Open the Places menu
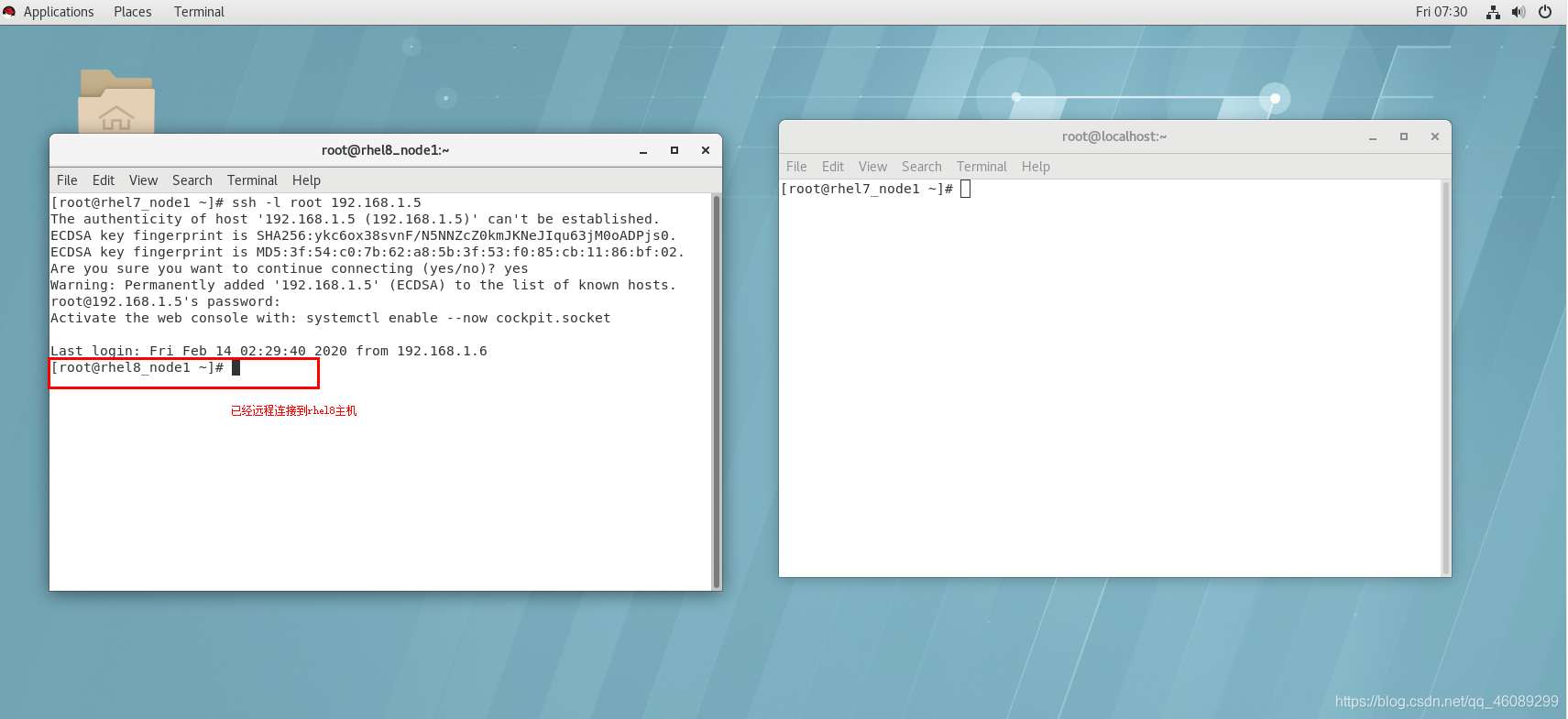Screen dimensions: 1568x719 click(x=133, y=12)
